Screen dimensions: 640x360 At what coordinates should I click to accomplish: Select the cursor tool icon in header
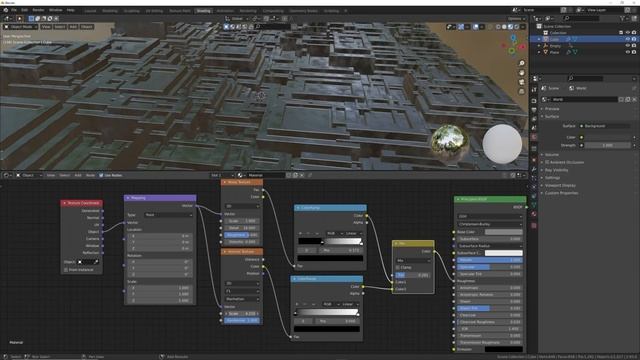pos(19,18)
